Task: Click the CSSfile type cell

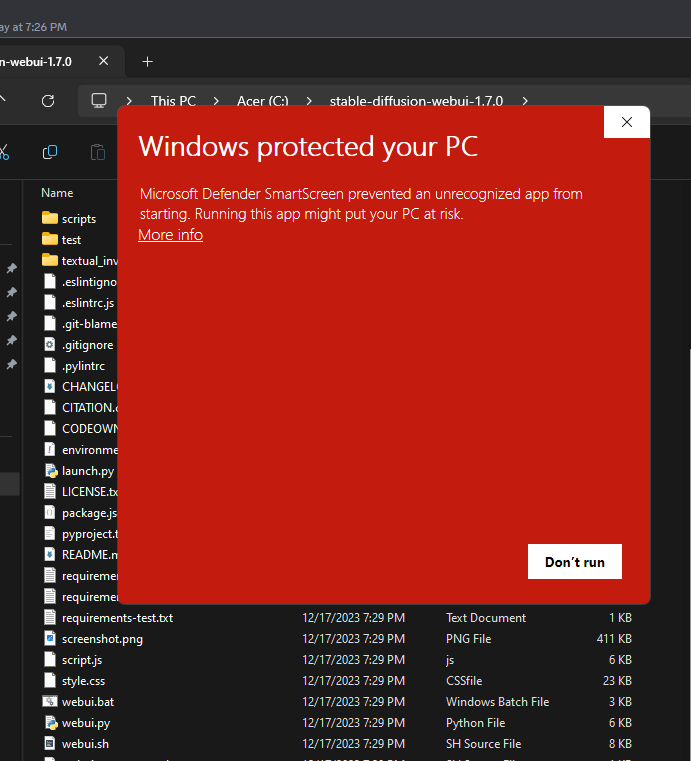Action: 464,681
